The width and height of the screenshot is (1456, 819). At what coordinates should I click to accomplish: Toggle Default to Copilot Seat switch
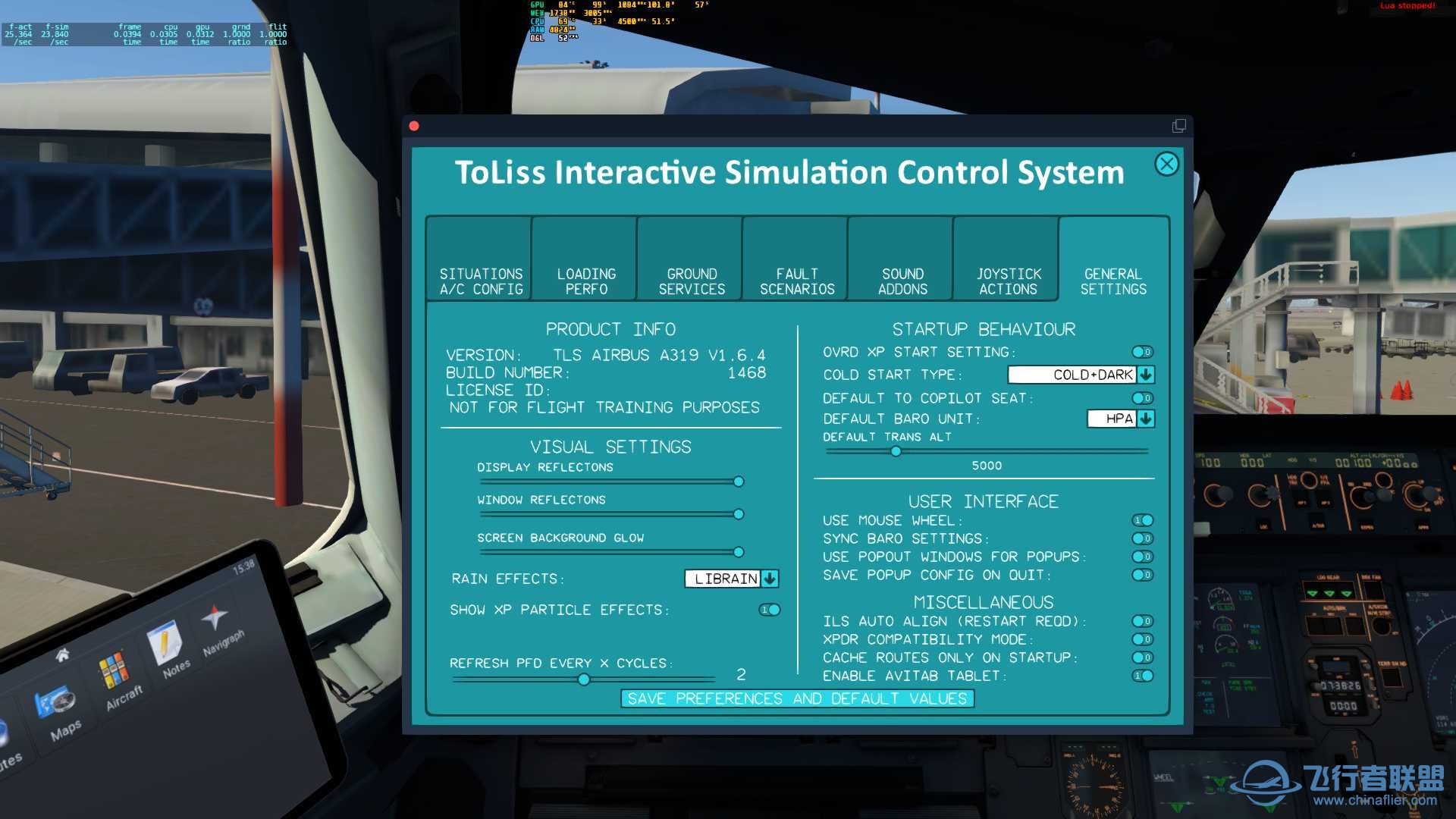[1143, 398]
